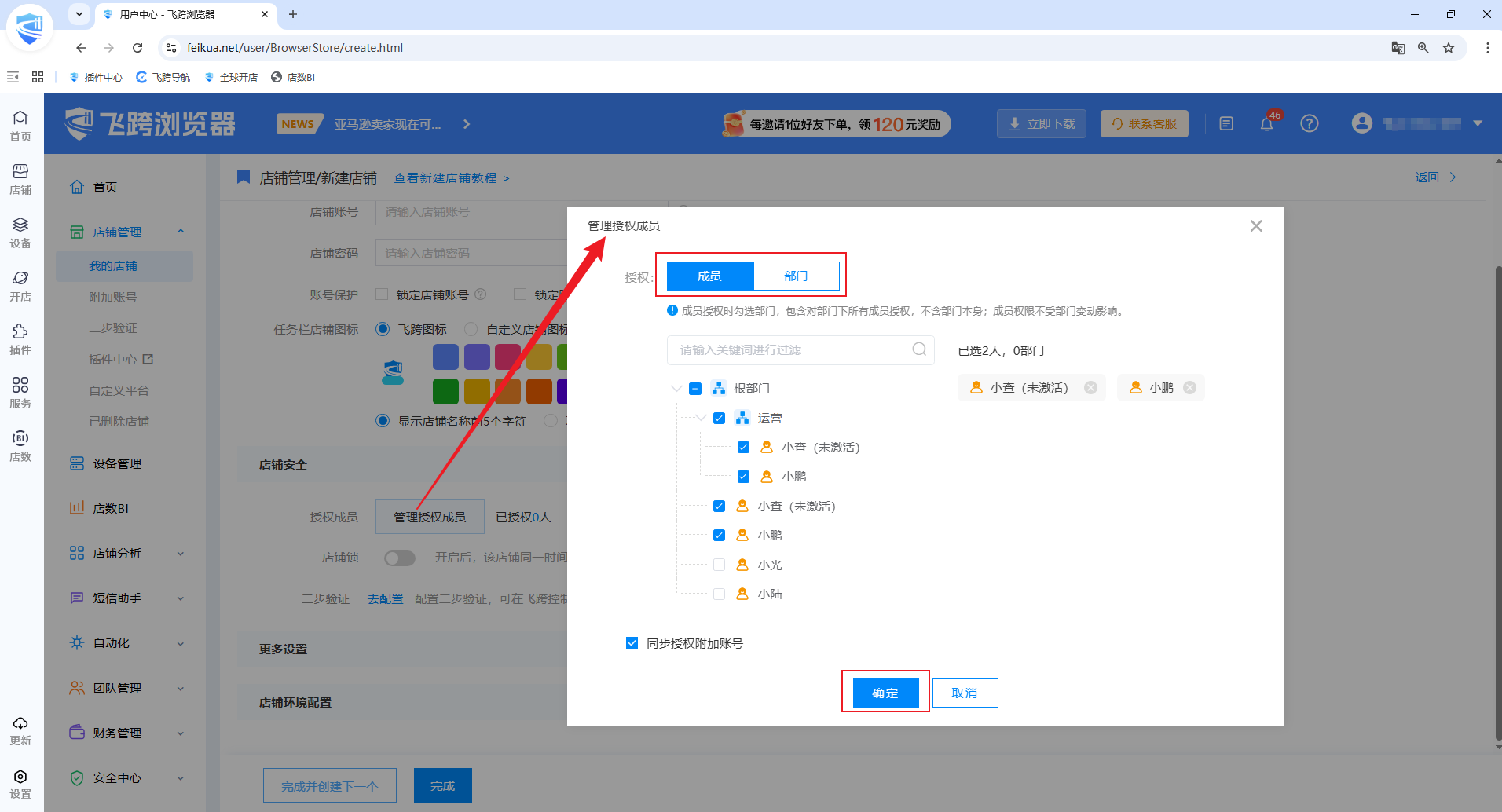Image resolution: width=1502 pixels, height=812 pixels.
Task: Click the search magnifier in member filter box
Action: tap(919, 349)
